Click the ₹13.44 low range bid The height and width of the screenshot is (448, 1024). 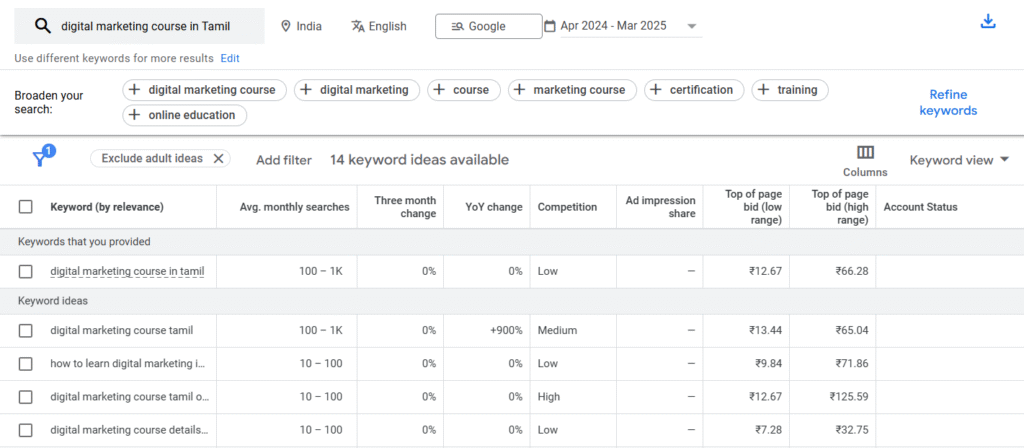(x=765, y=330)
